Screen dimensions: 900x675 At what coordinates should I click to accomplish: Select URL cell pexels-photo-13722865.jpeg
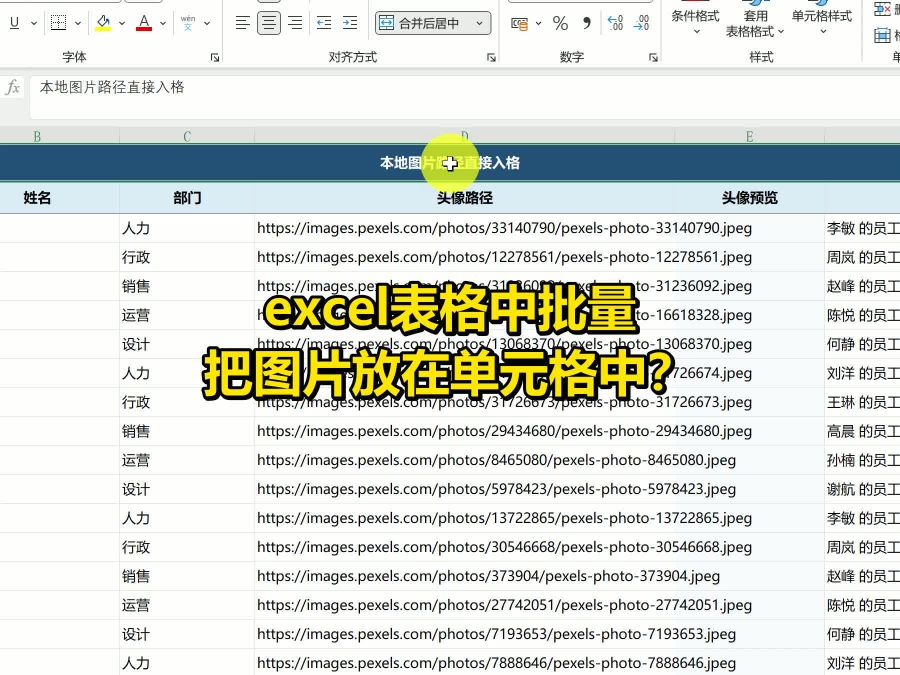(464, 518)
